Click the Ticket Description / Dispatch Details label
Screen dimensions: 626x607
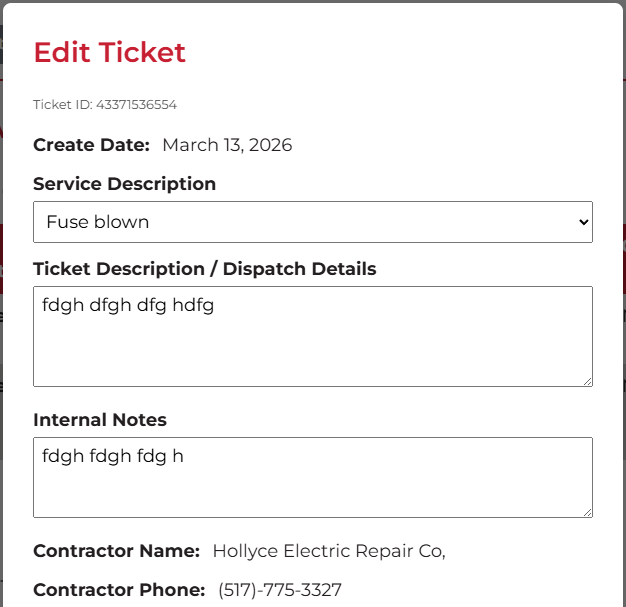[204, 269]
